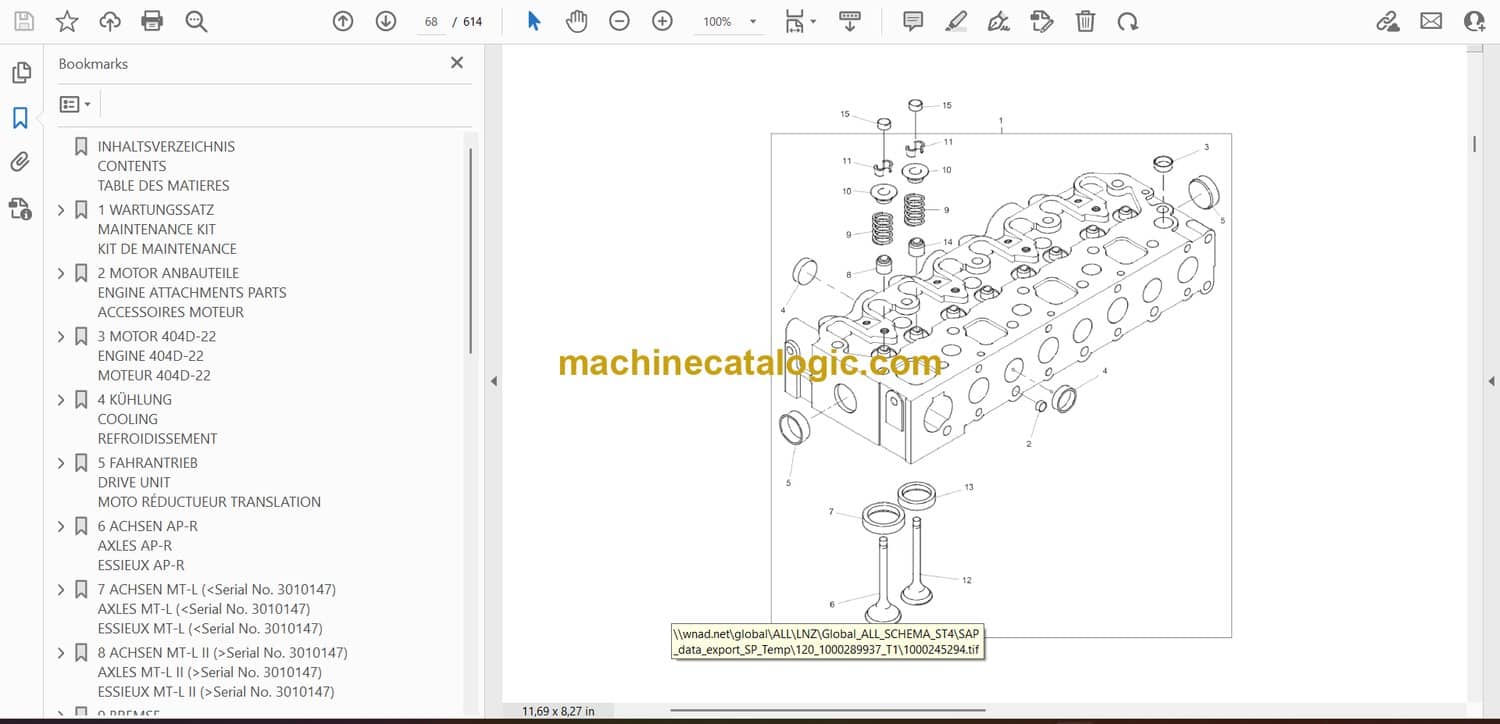The height and width of the screenshot is (724, 1500).
Task: Toggle the page thumbnails sidebar icon
Action: pyautogui.click(x=20, y=73)
